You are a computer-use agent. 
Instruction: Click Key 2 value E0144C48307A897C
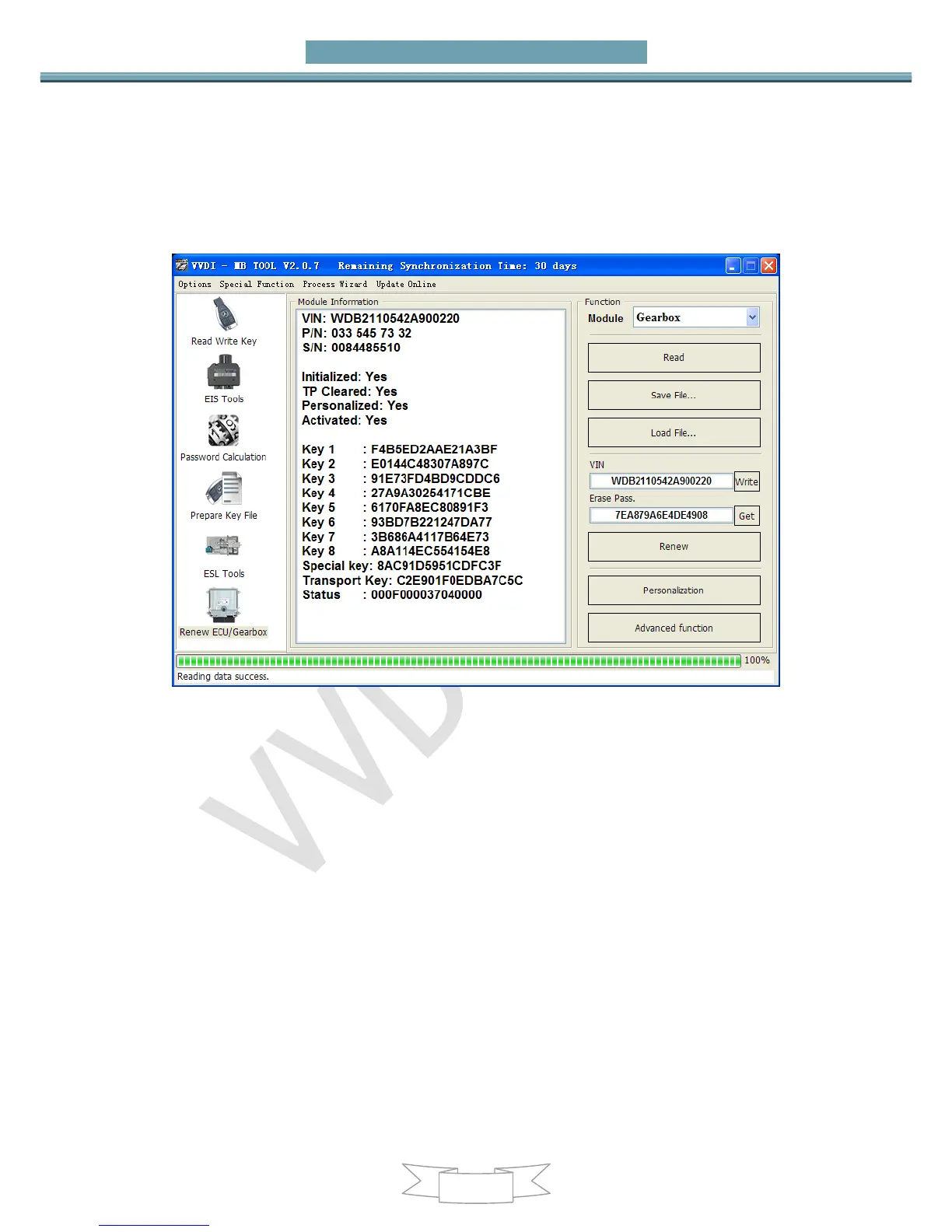tap(430, 464)
